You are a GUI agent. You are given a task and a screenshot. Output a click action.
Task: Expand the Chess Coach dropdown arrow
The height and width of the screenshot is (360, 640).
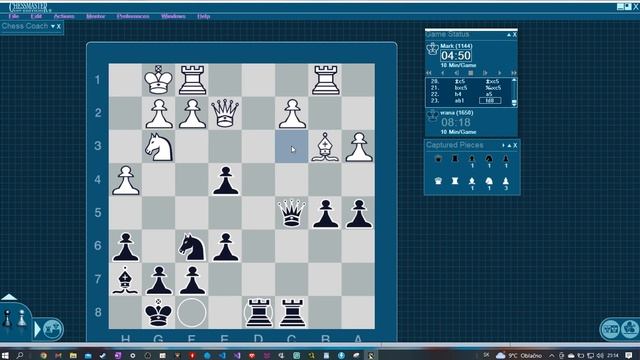53,27
